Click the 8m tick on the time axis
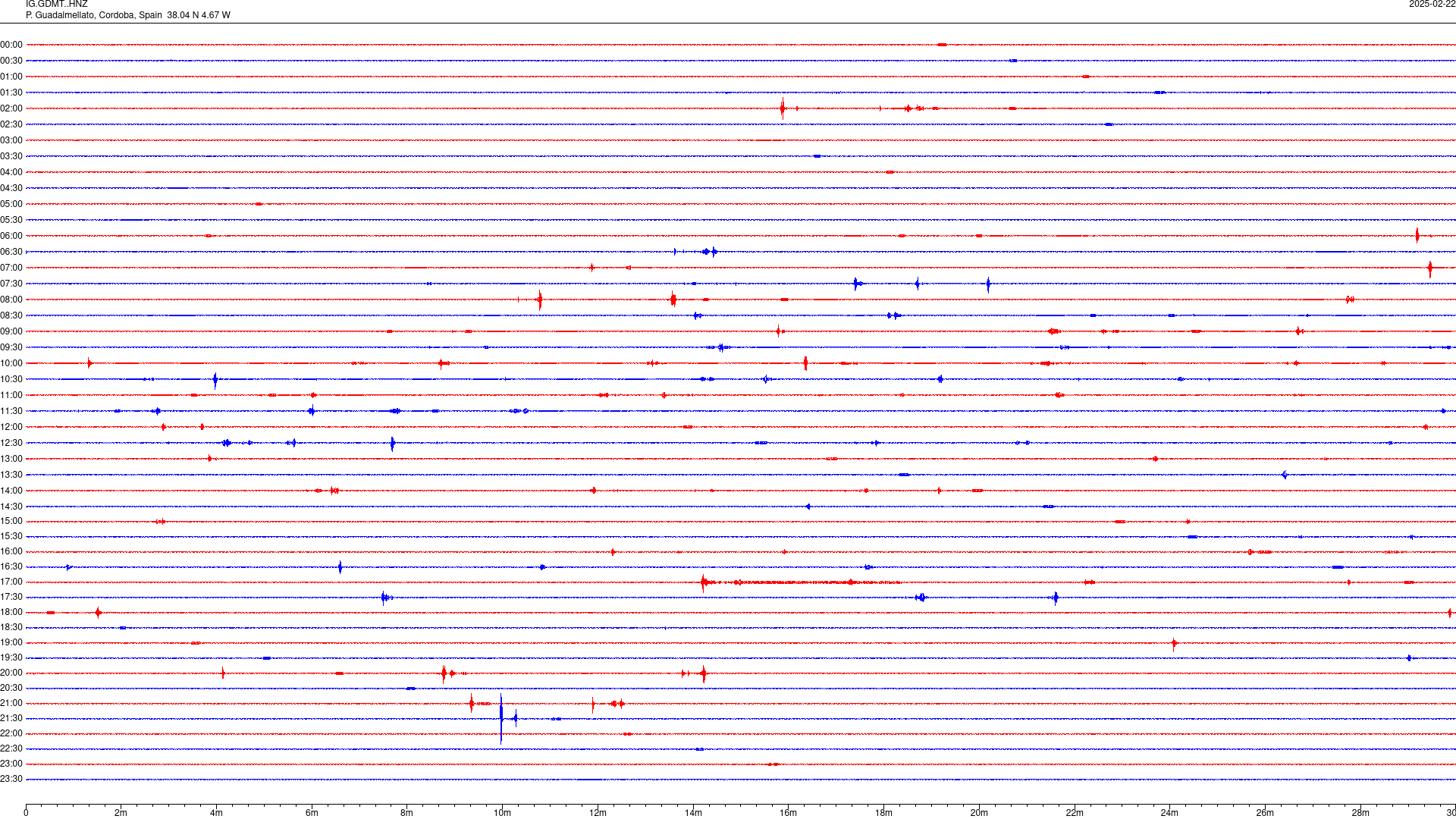The image size is (1456, 819). pos(406,813)
